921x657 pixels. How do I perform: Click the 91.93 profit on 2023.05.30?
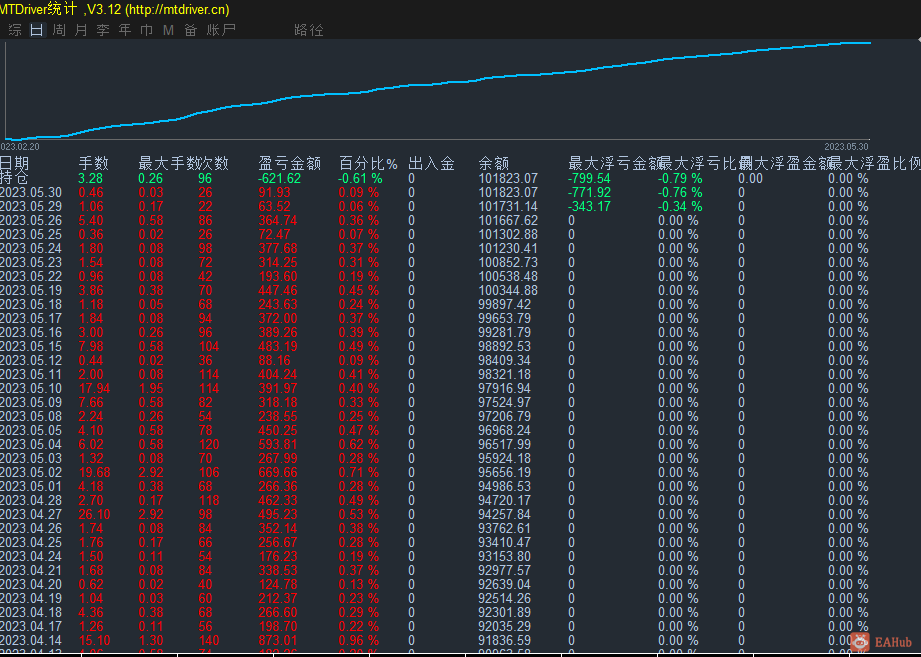click(274, 193)
